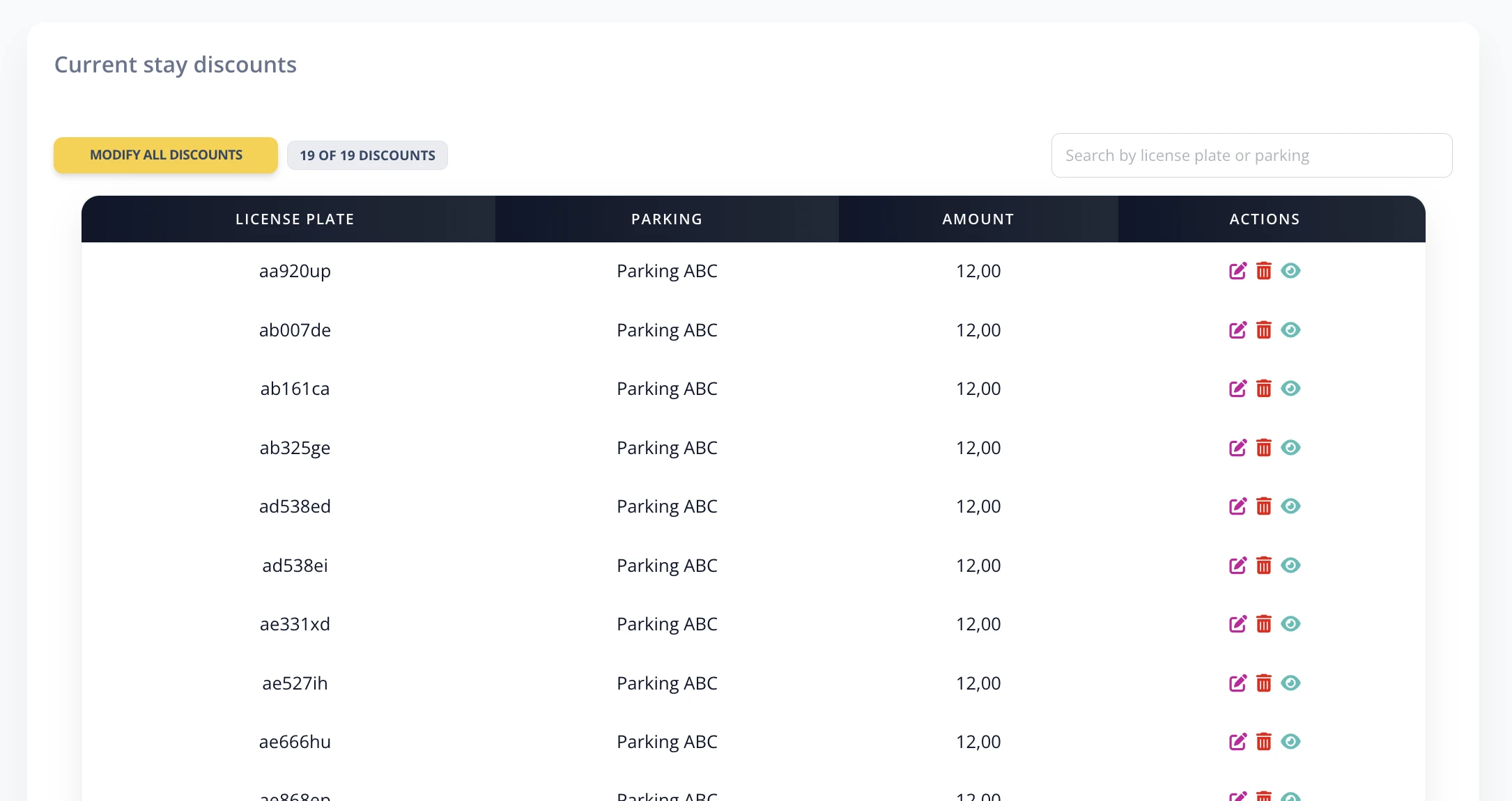Viewport: 1512px width, 801px height.
Task: Click the Parking column header
Action: click(x=667, y=219)
